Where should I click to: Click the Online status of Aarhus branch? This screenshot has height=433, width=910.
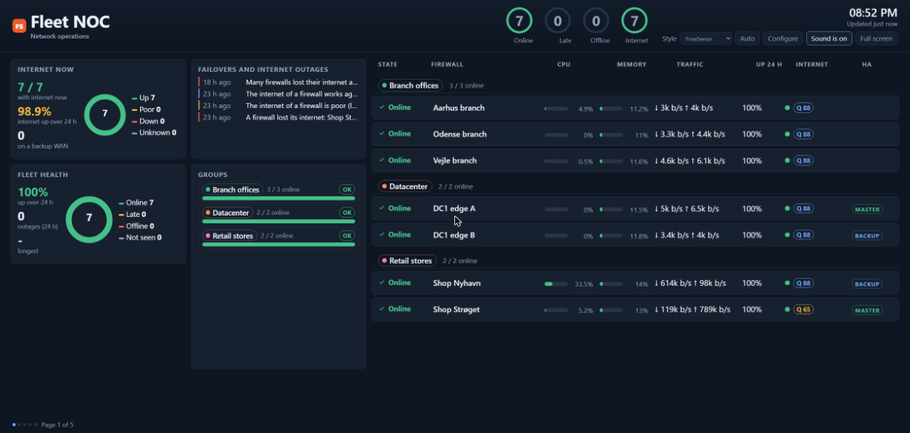tap(395, 107)
